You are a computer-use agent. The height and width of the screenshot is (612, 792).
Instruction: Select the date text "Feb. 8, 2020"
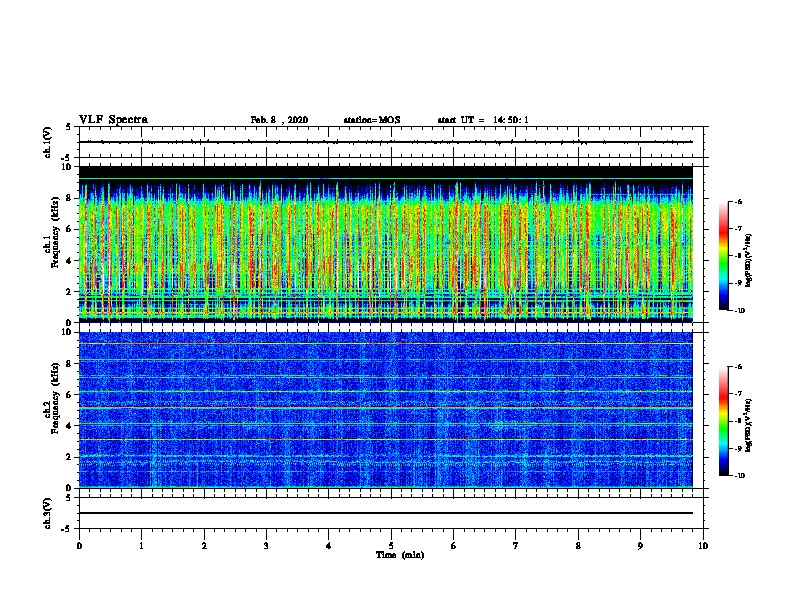[279, 120]
